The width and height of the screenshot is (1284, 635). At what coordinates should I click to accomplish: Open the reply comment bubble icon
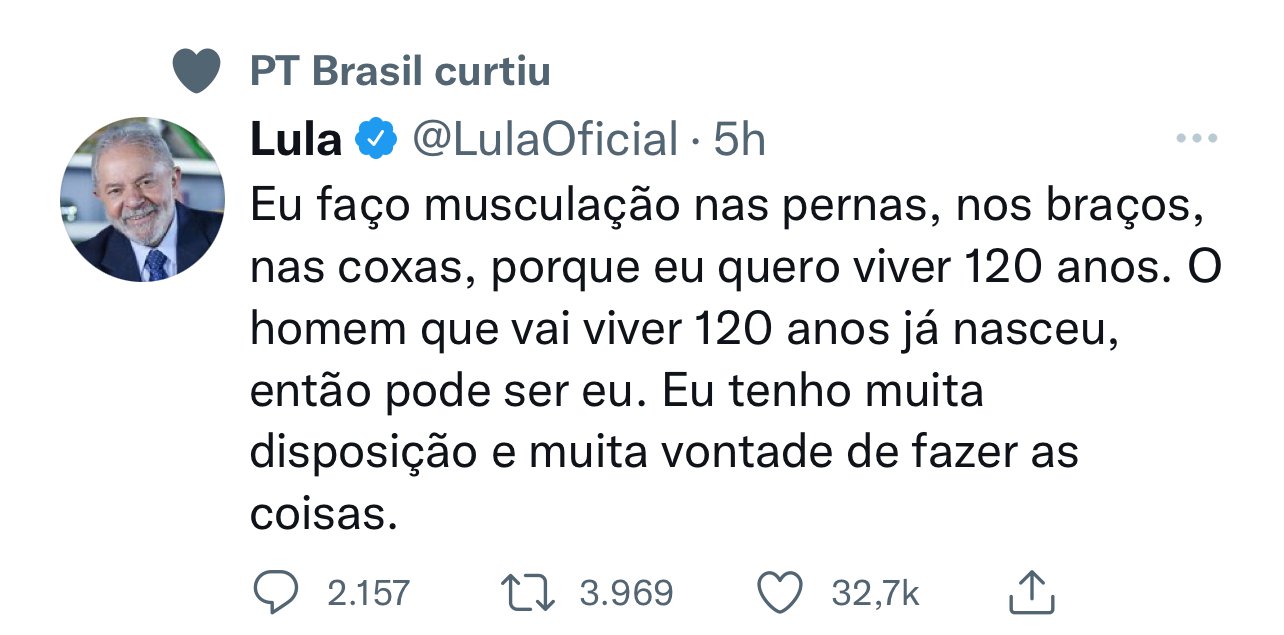275,593
